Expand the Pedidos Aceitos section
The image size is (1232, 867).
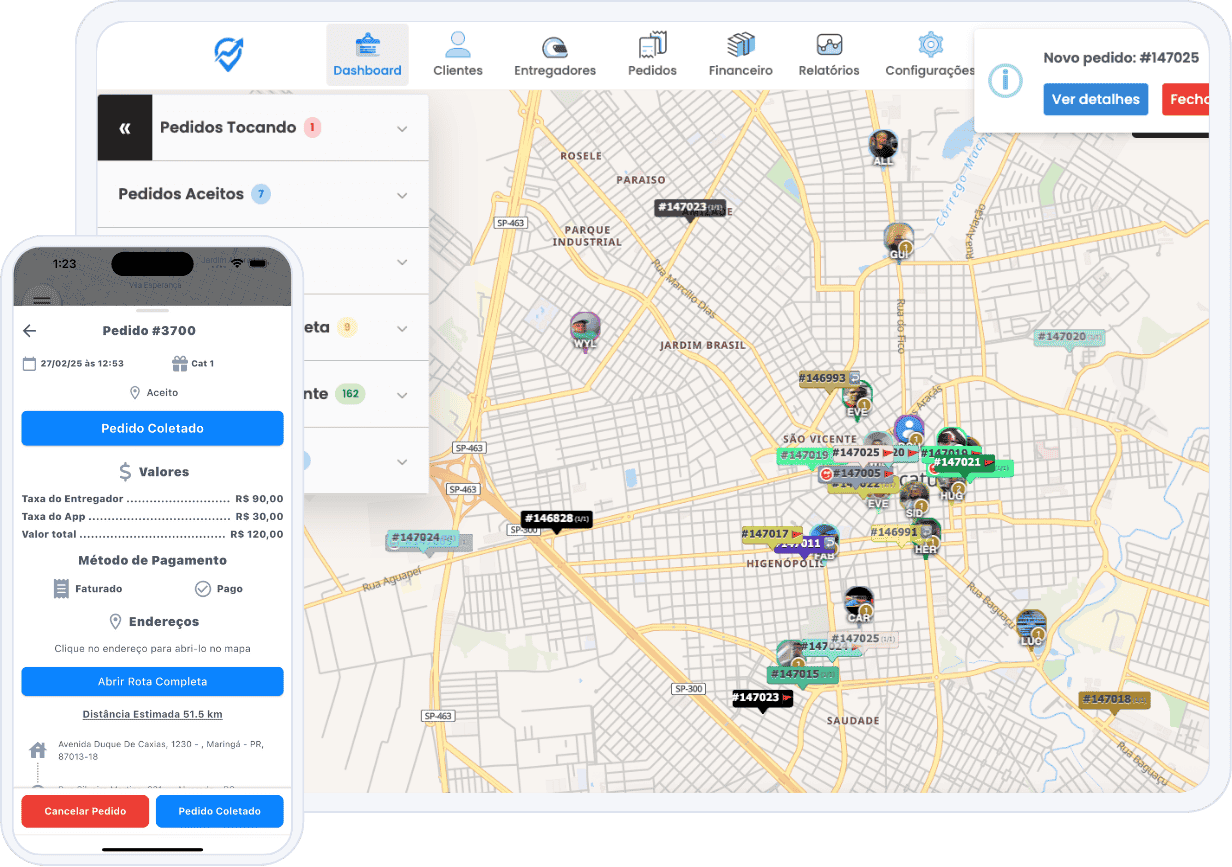tap(402, 194)
